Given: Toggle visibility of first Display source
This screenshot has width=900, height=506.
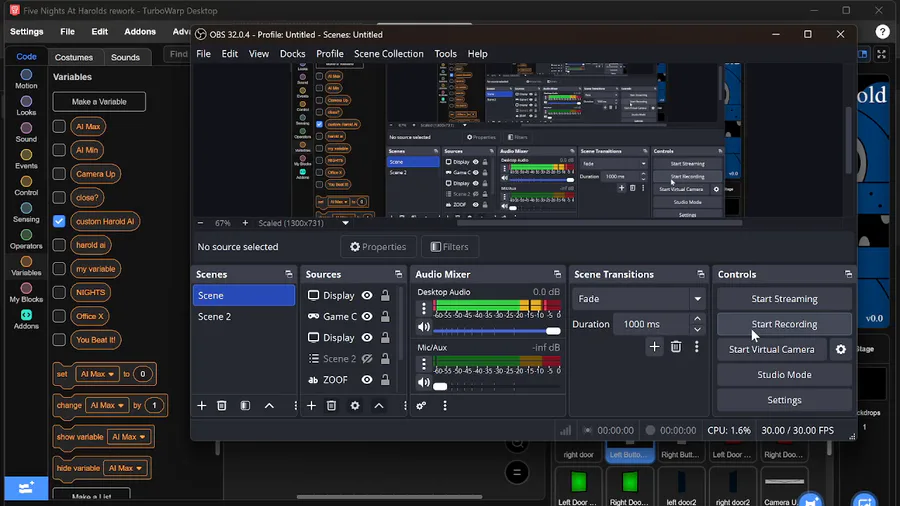Looking at the screenshot, I should pos(367,295).
